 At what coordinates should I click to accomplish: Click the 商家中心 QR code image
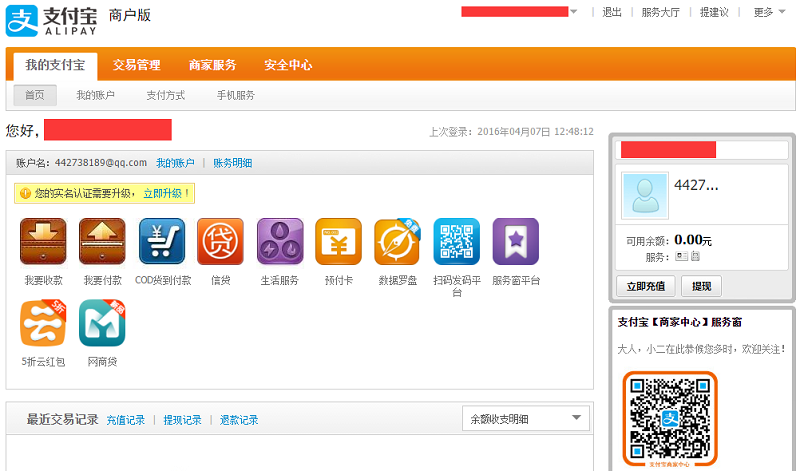670,418
